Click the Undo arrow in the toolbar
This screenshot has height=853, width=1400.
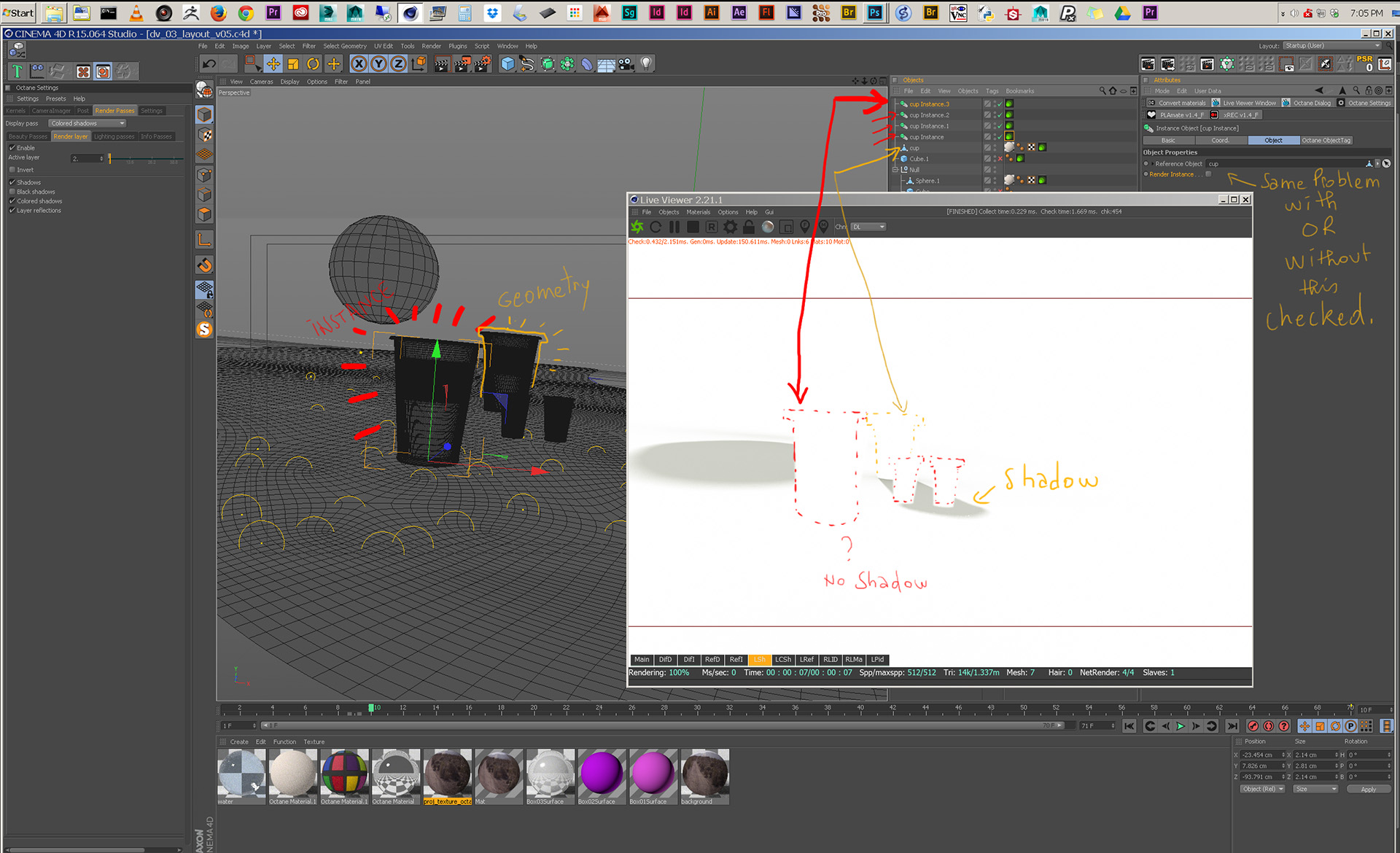tap(209, 64)
